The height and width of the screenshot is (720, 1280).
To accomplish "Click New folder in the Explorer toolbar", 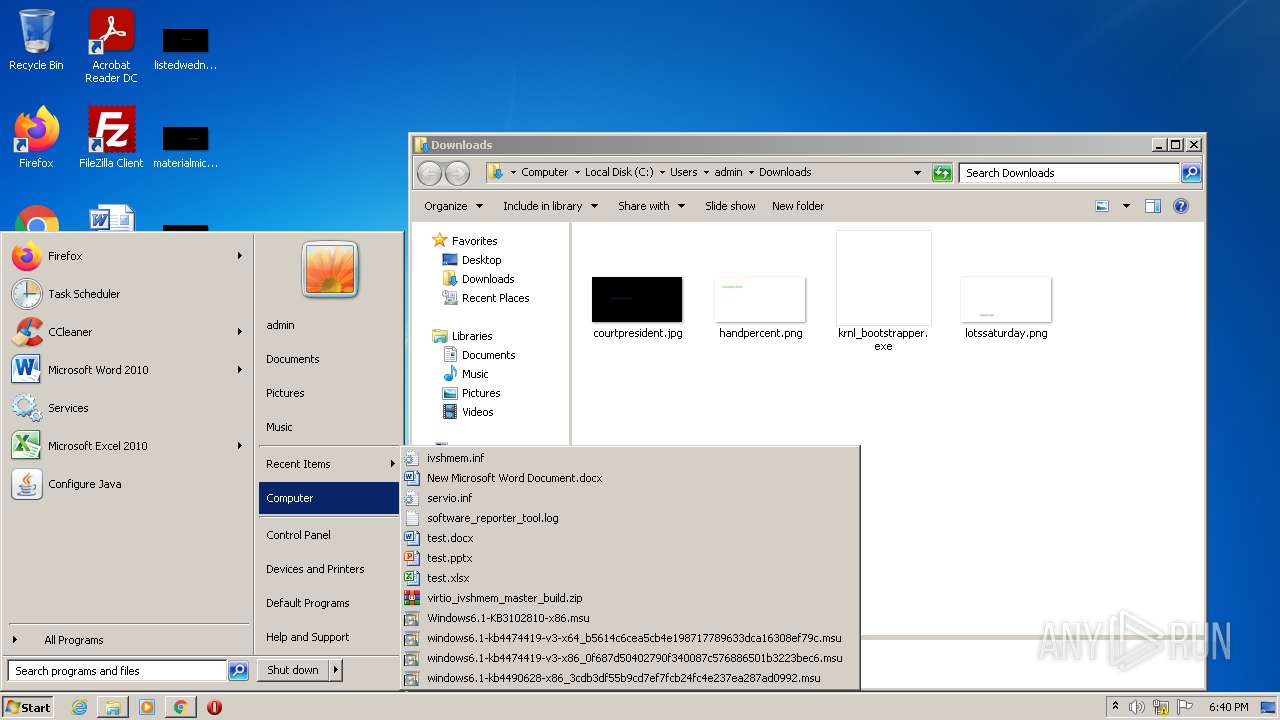I will pyautogui.click(x=798, y=206).
